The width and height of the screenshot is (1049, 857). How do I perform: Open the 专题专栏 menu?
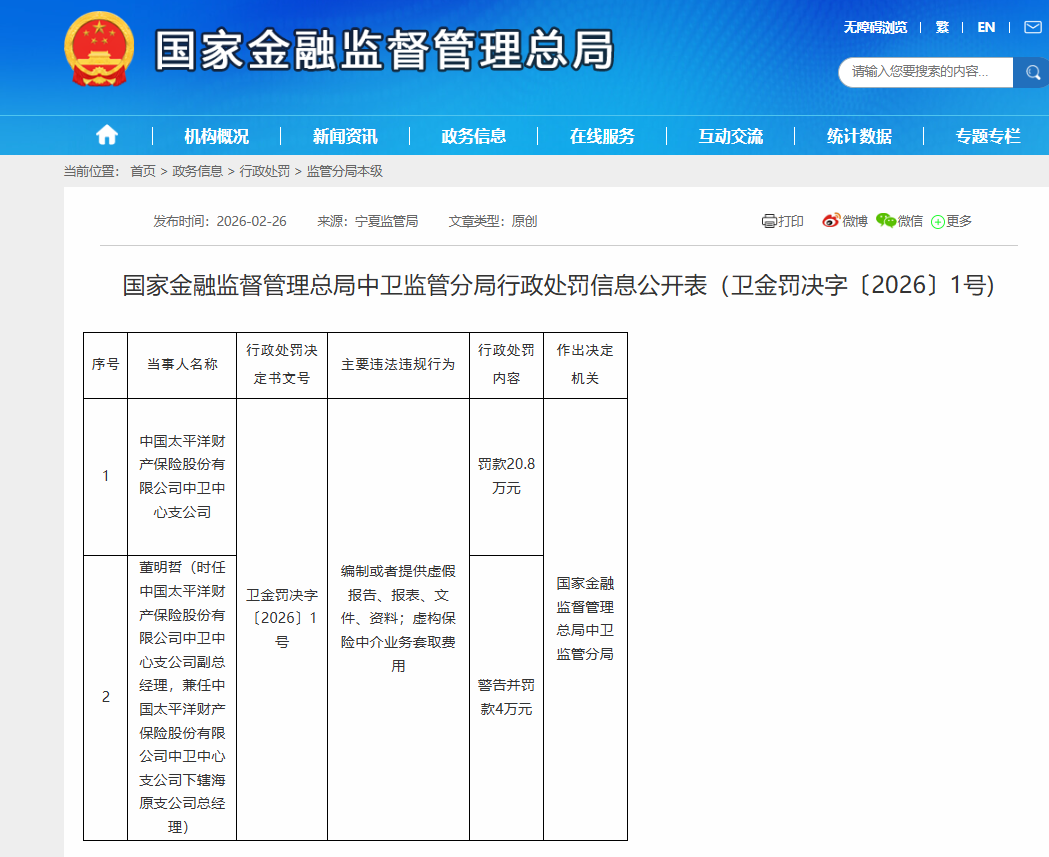click(x=987, y=136)
